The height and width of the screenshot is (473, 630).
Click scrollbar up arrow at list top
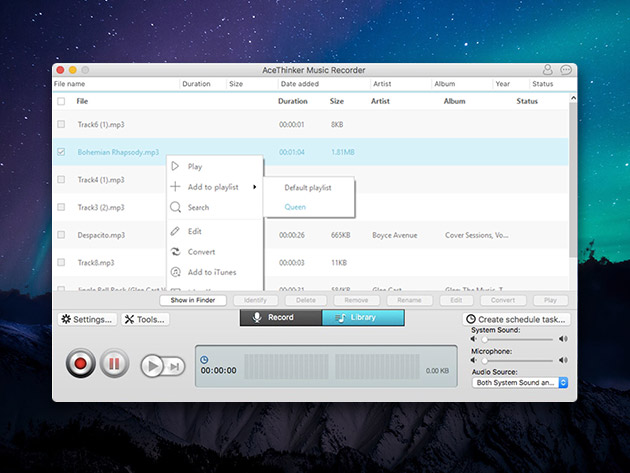573,98
